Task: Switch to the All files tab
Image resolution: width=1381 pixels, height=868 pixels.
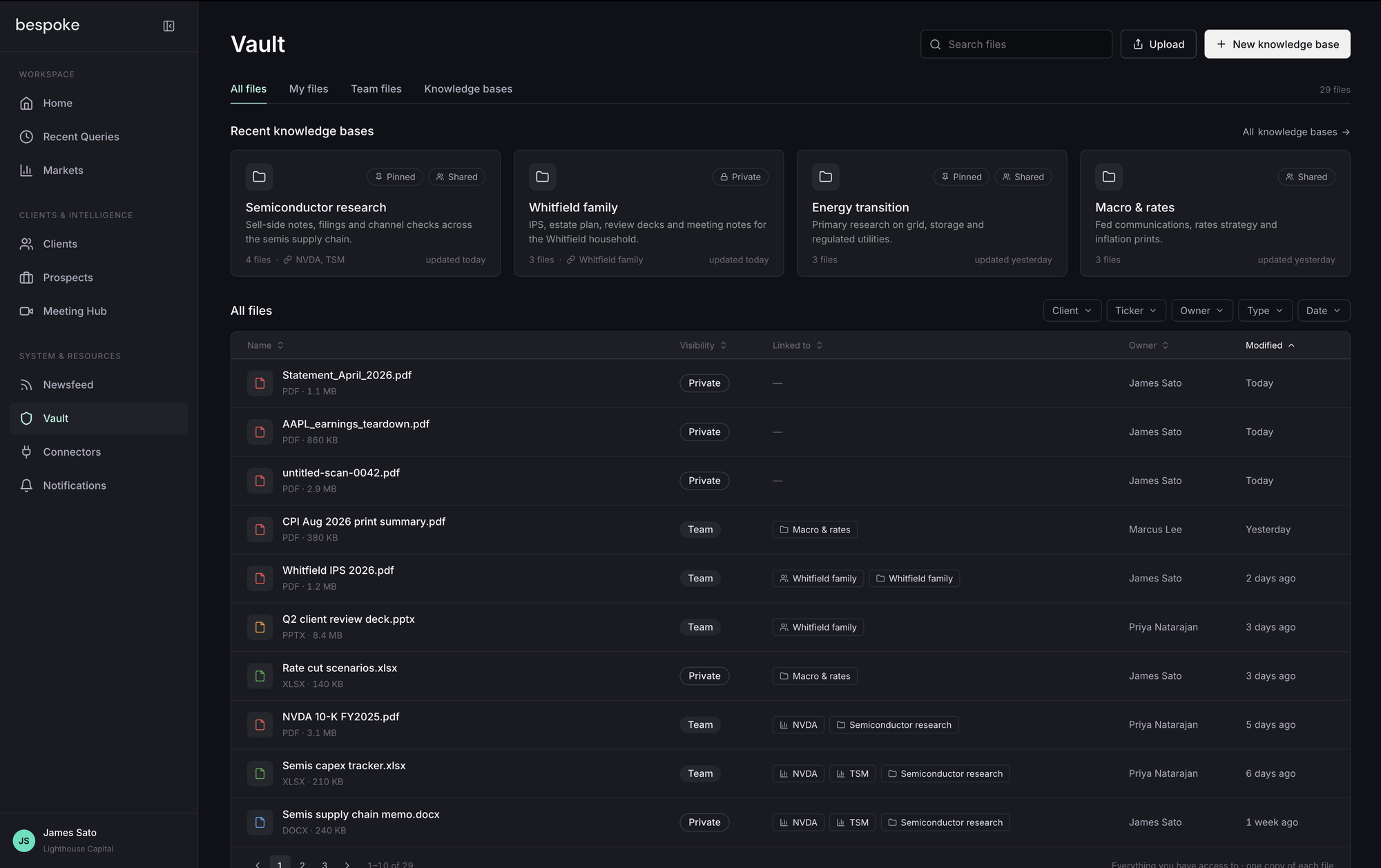Action: click(249, 89)
